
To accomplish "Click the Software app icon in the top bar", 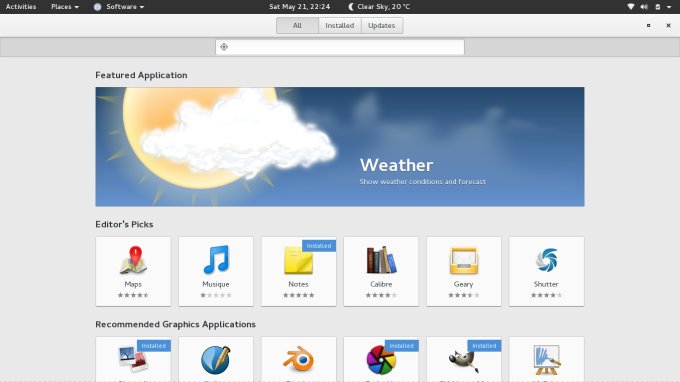I will tap(98, 7).
